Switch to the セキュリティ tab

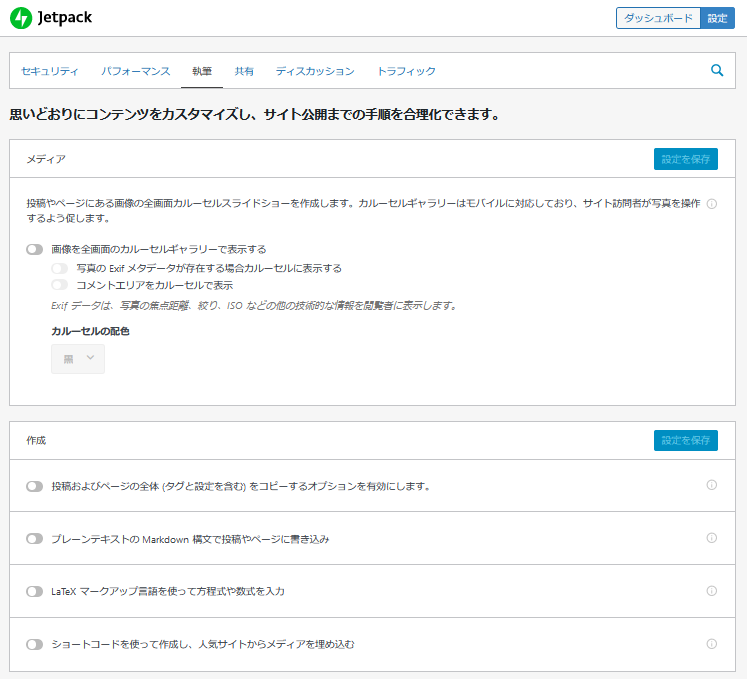pos(50,71)
